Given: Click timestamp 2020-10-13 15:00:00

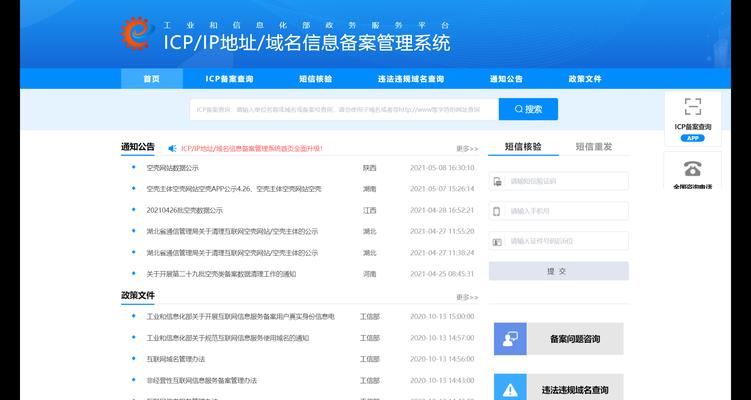Looking at the screenshot, I should [442, 317].
